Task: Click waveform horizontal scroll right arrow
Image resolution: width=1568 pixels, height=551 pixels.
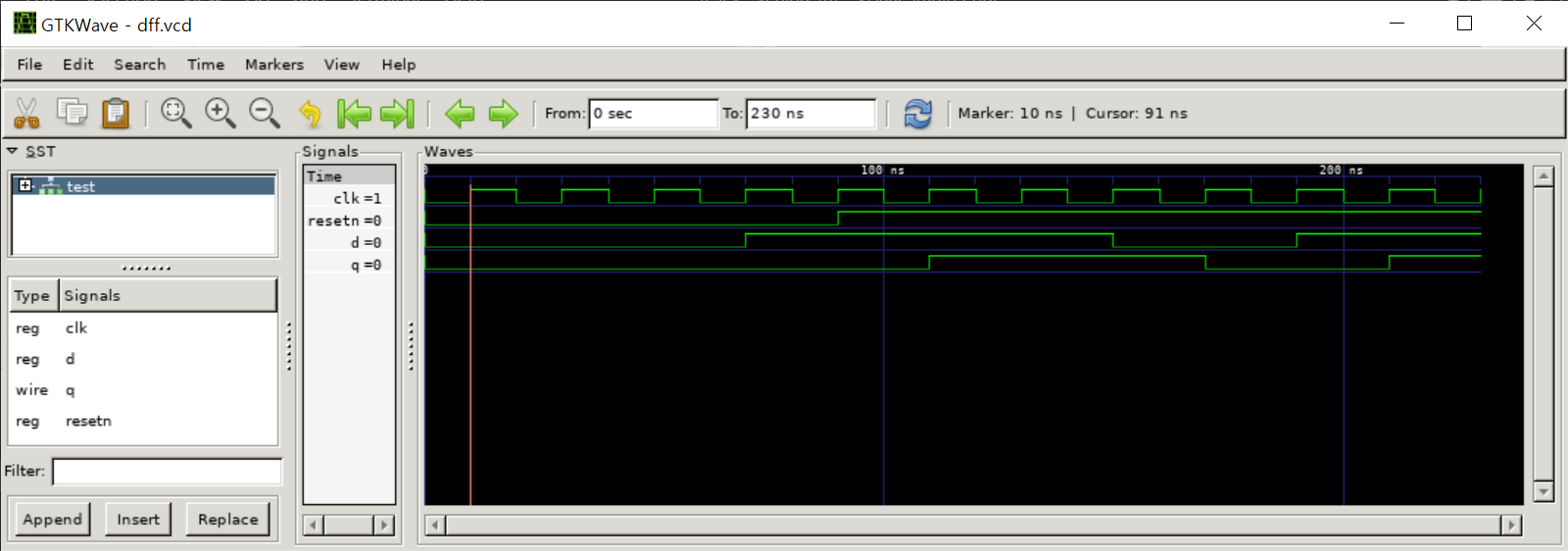Action: point(1511,526)
